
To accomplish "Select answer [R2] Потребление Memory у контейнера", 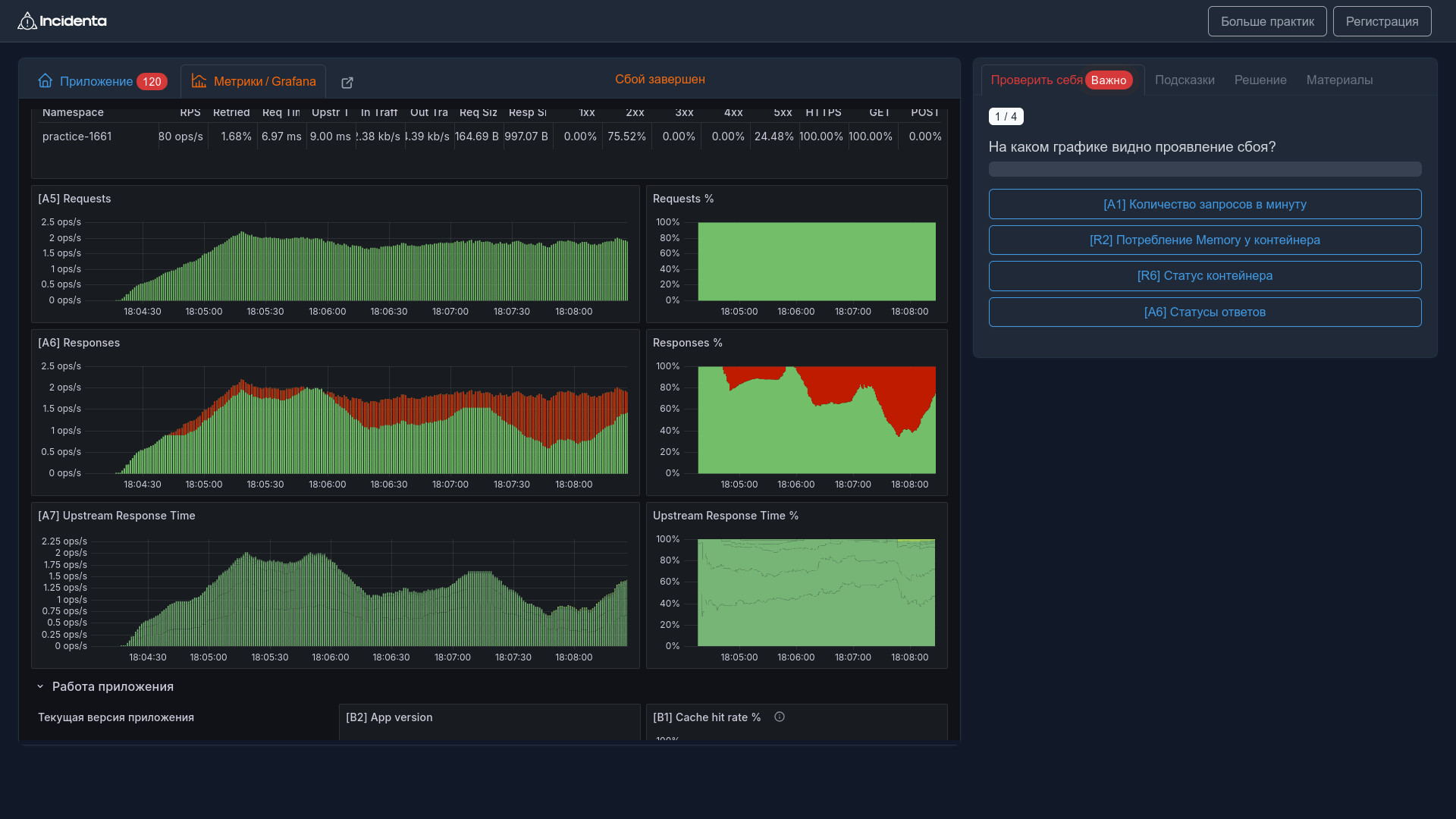I will coord(1204,240).
